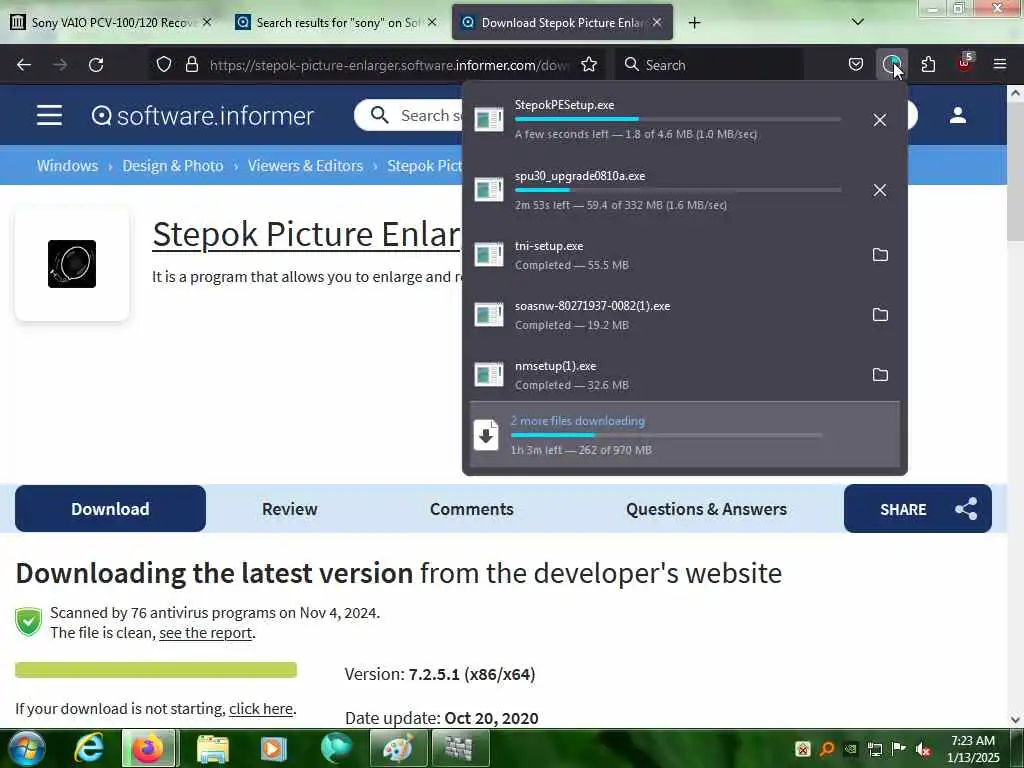The image size is (1024, 768).
Task: Click the user account icon
Action: tap(957, 116)
